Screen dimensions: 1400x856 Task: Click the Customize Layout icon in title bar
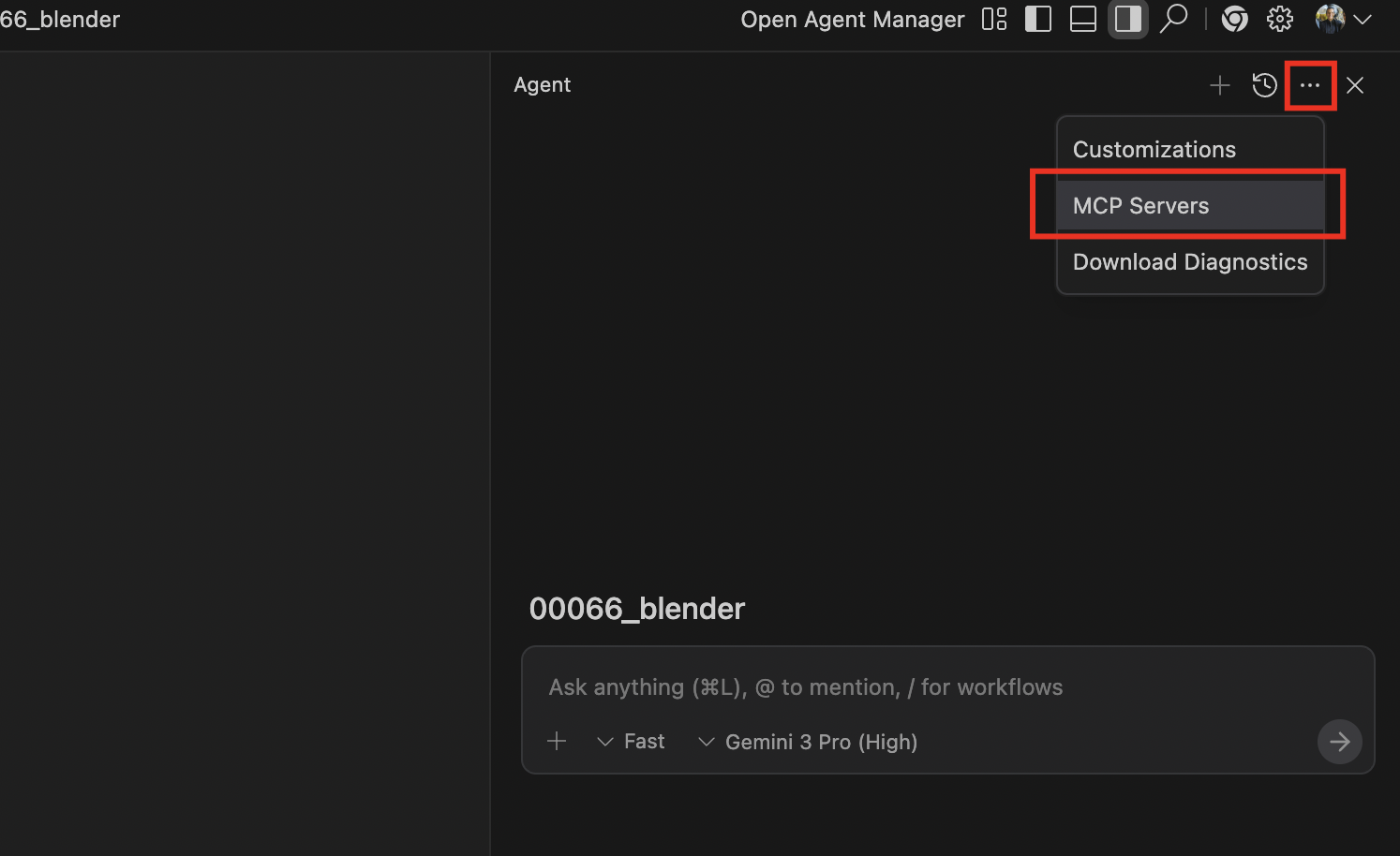tap(994, 20)
